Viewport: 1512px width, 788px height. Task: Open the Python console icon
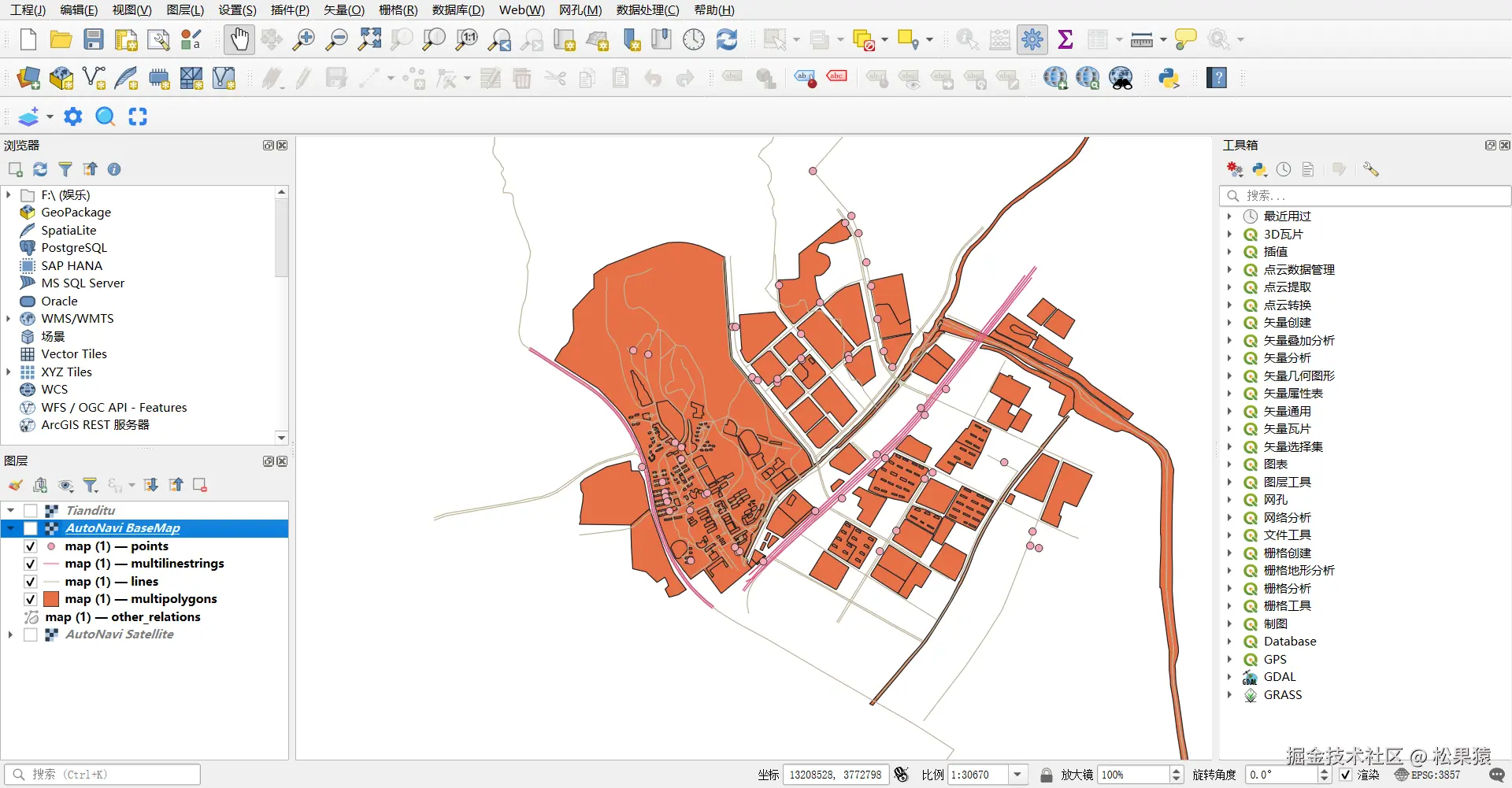click(x=1169, y=78)
